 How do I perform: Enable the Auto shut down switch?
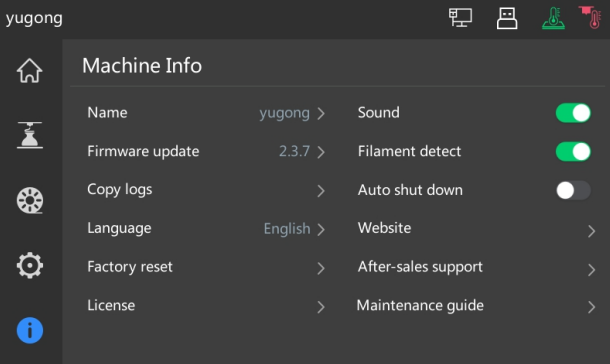point(573,190)
